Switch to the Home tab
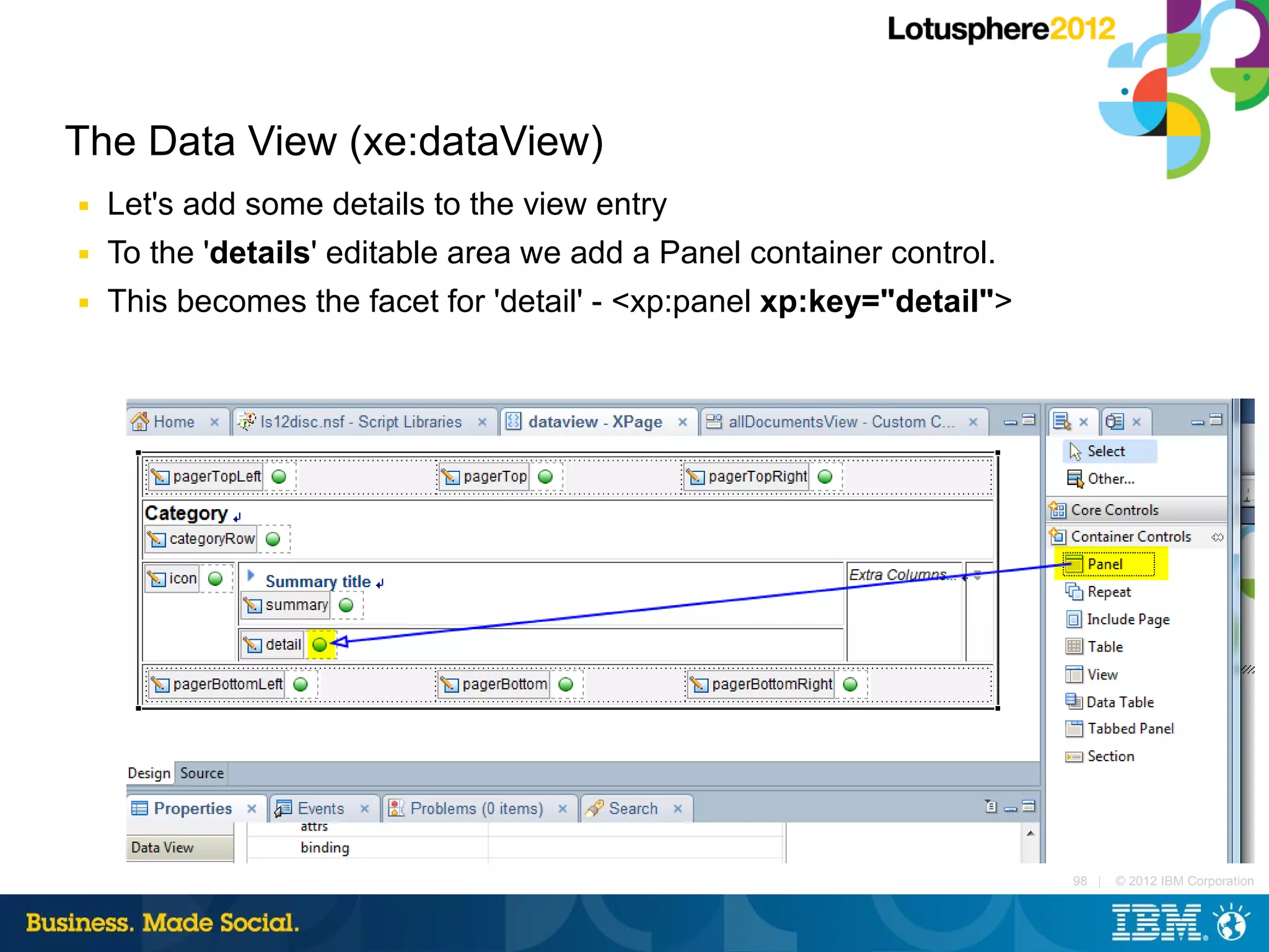The height and width of the screenshot is (952, 1269). (177, 422)
